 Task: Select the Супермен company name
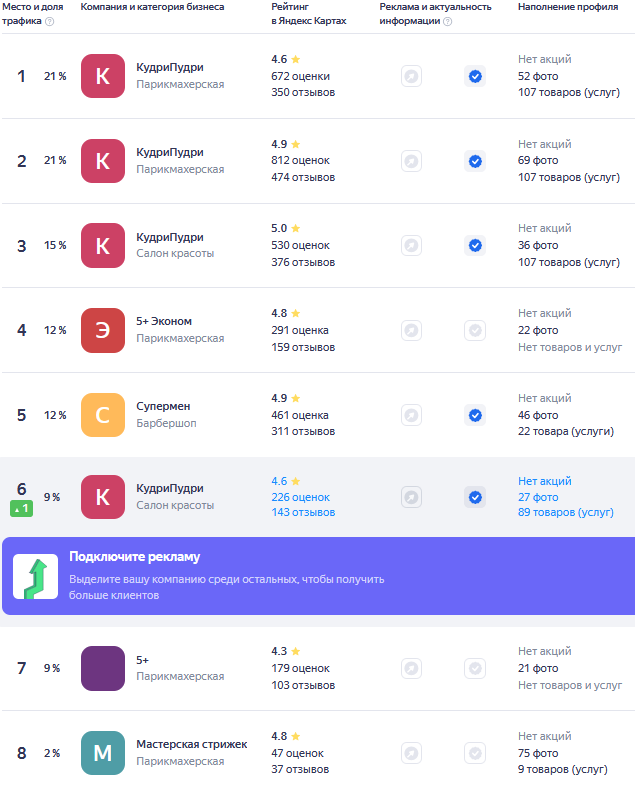[x=163, y=407]
